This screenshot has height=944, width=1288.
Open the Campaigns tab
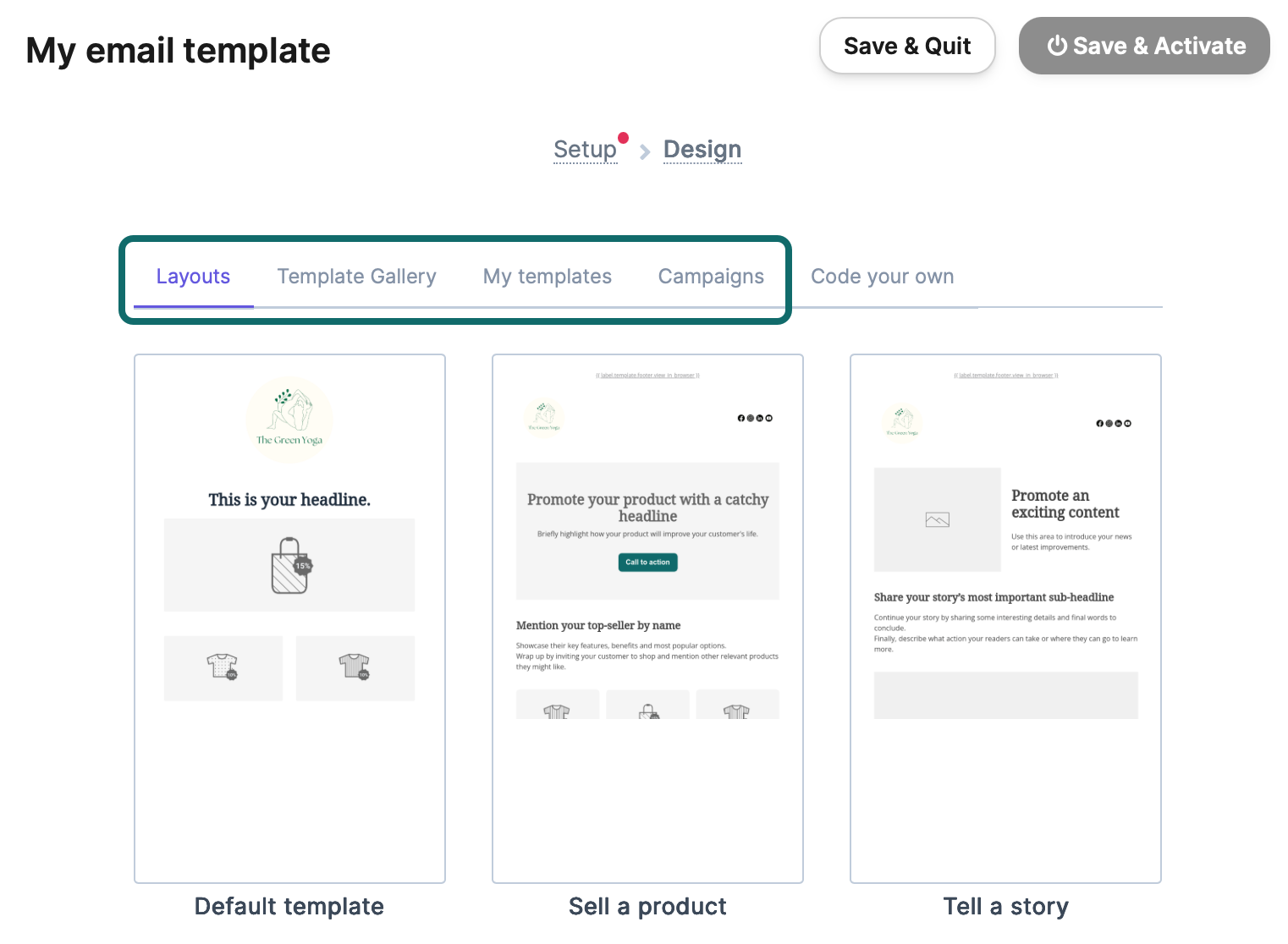point(711,276)
